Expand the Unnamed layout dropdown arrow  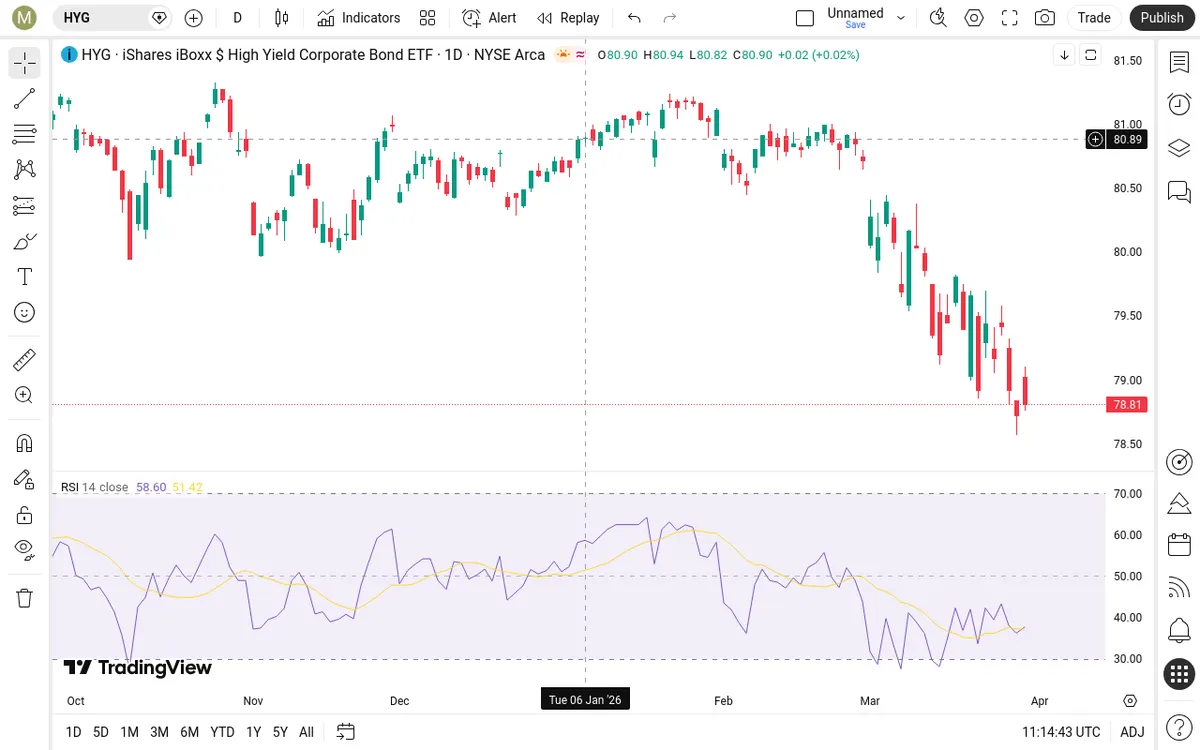901,18
